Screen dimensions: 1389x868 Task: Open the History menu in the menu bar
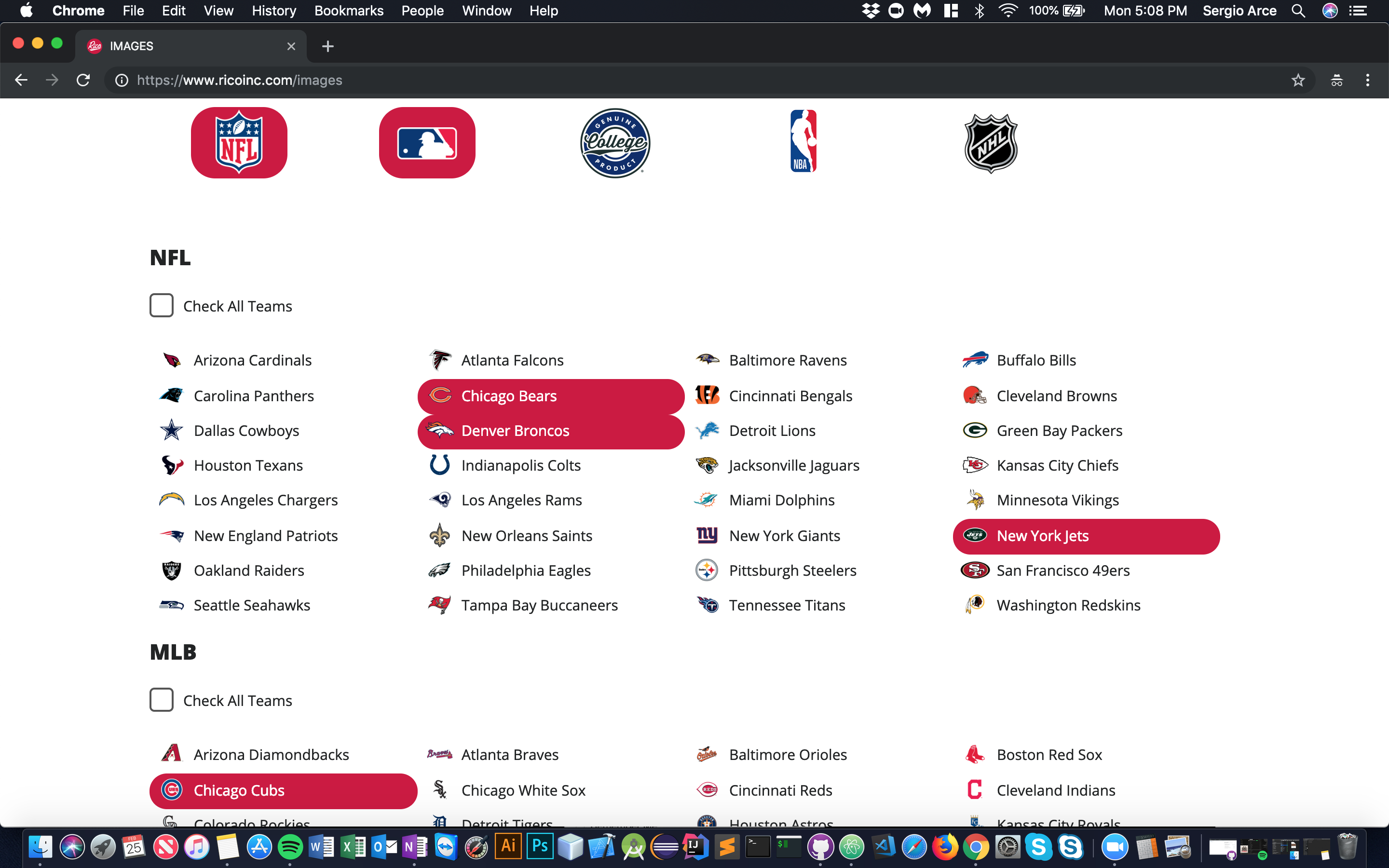tap(274, 10)
